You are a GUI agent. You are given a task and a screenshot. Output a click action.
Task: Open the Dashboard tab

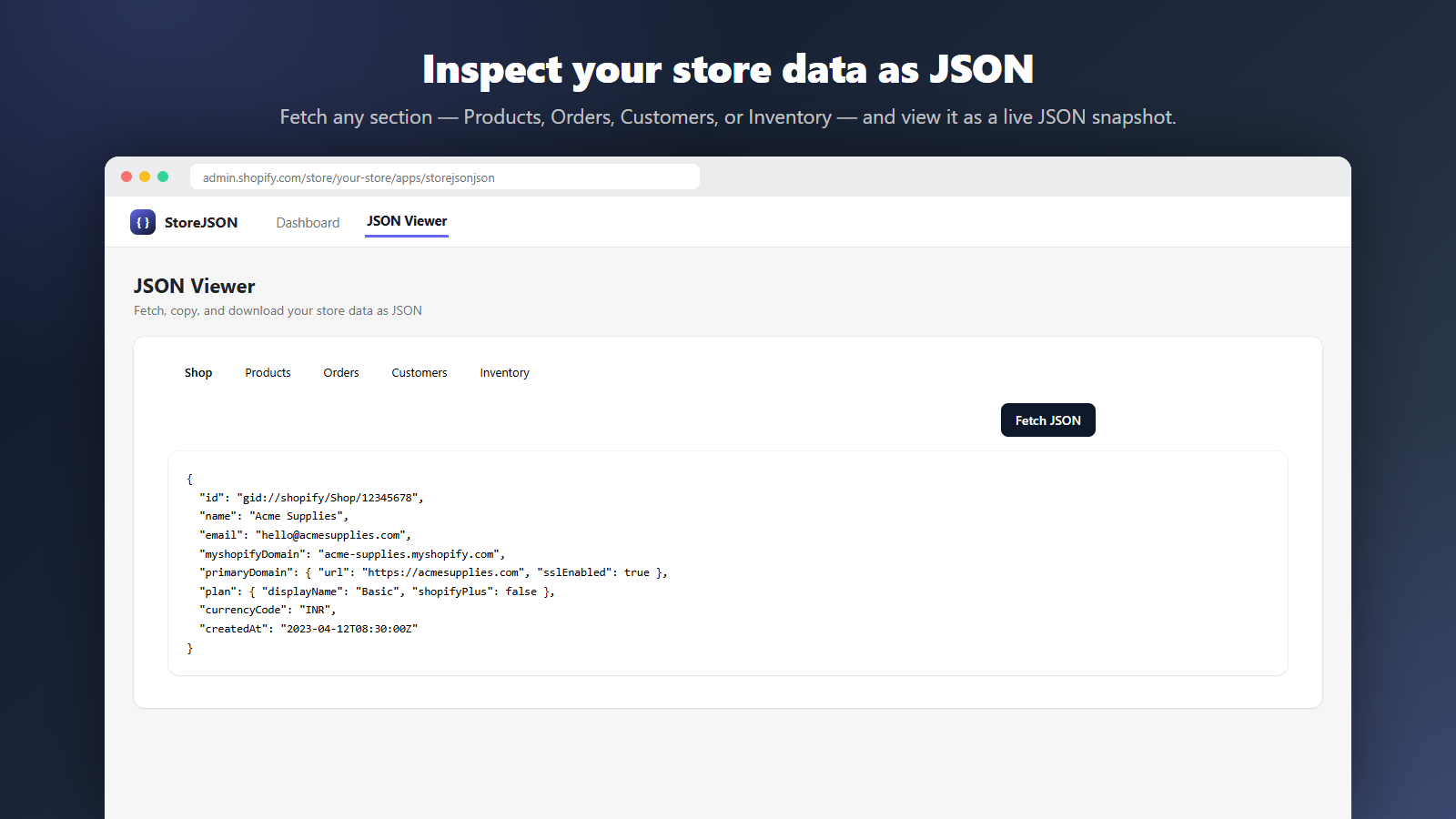coord(308,223)
